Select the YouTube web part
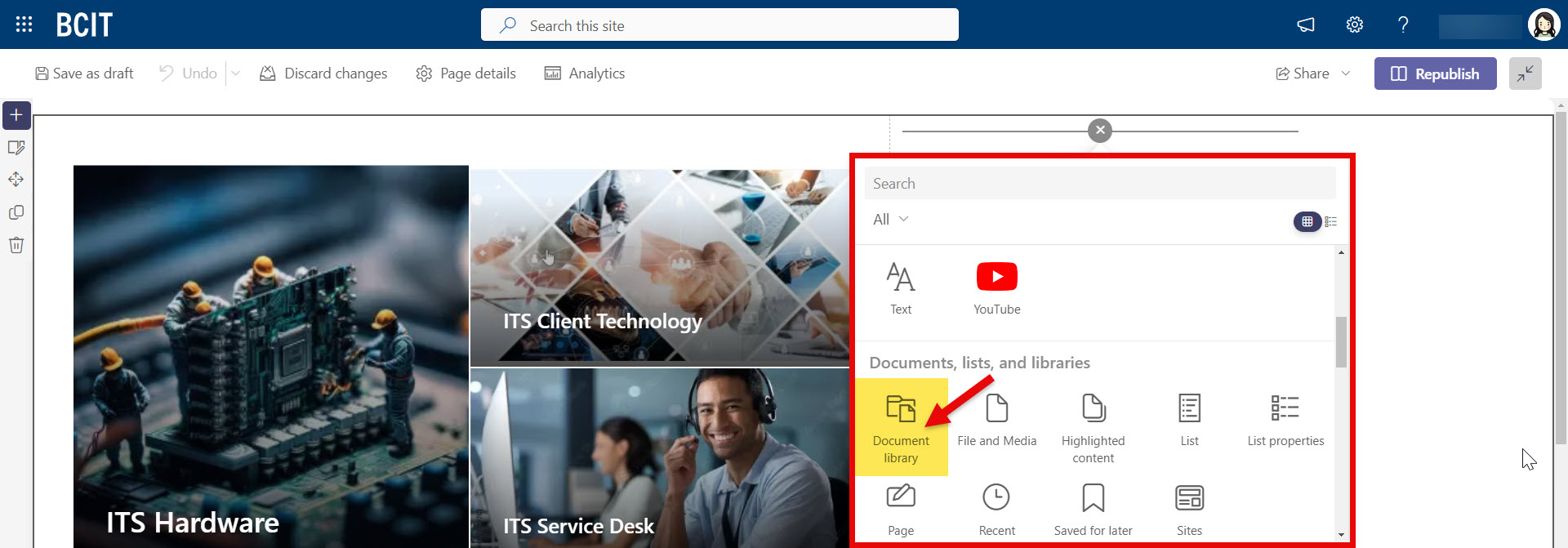 [997, 289]
